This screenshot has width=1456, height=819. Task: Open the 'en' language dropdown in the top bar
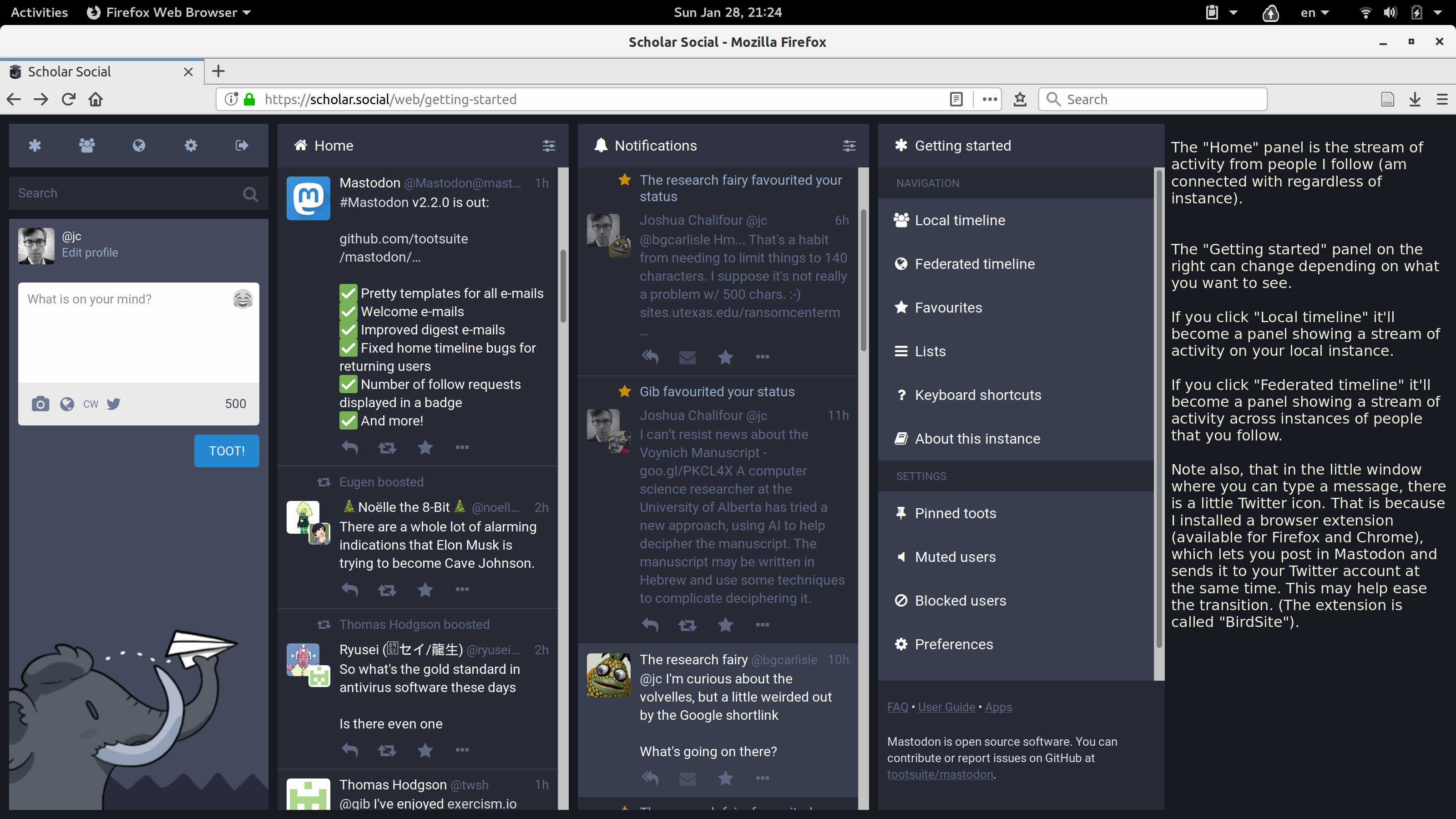coord(1314,12)
